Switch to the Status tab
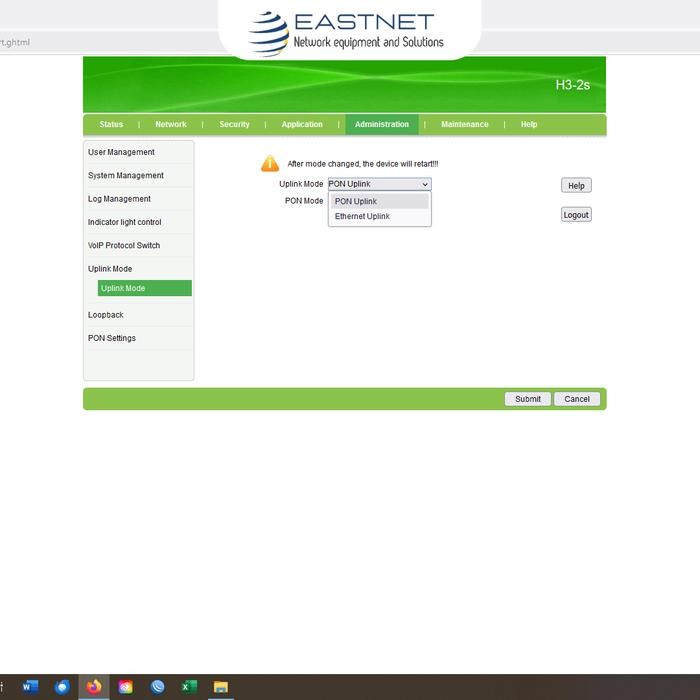Image resolution: width=700 pixels, height=700 pixels. click(x=111, y=125)
